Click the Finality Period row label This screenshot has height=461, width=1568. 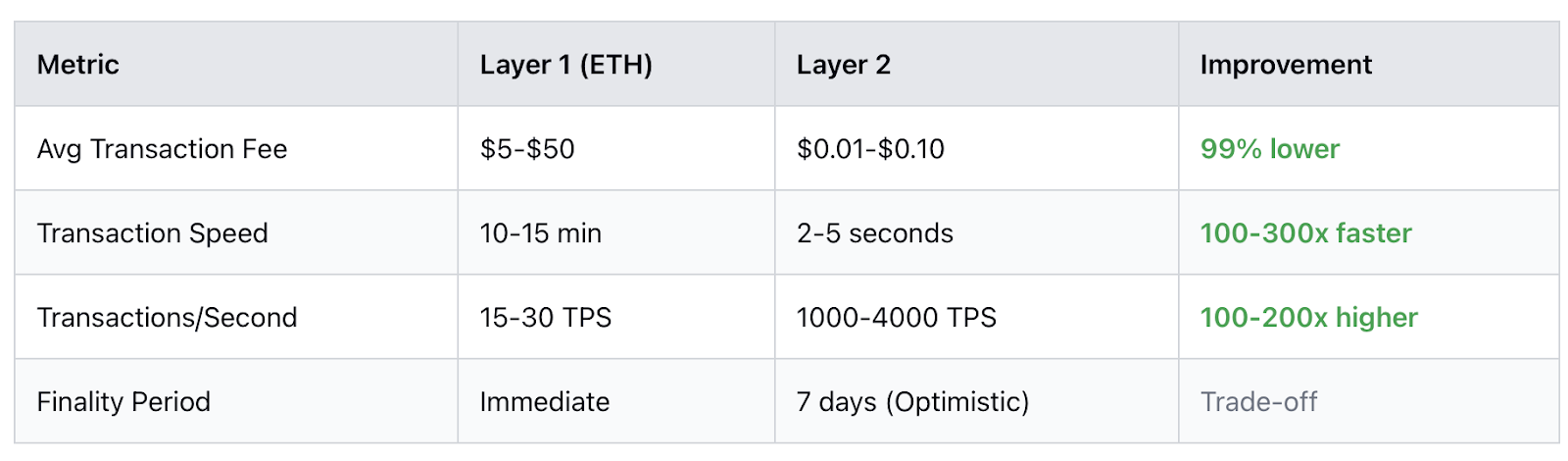click(123, 402)
